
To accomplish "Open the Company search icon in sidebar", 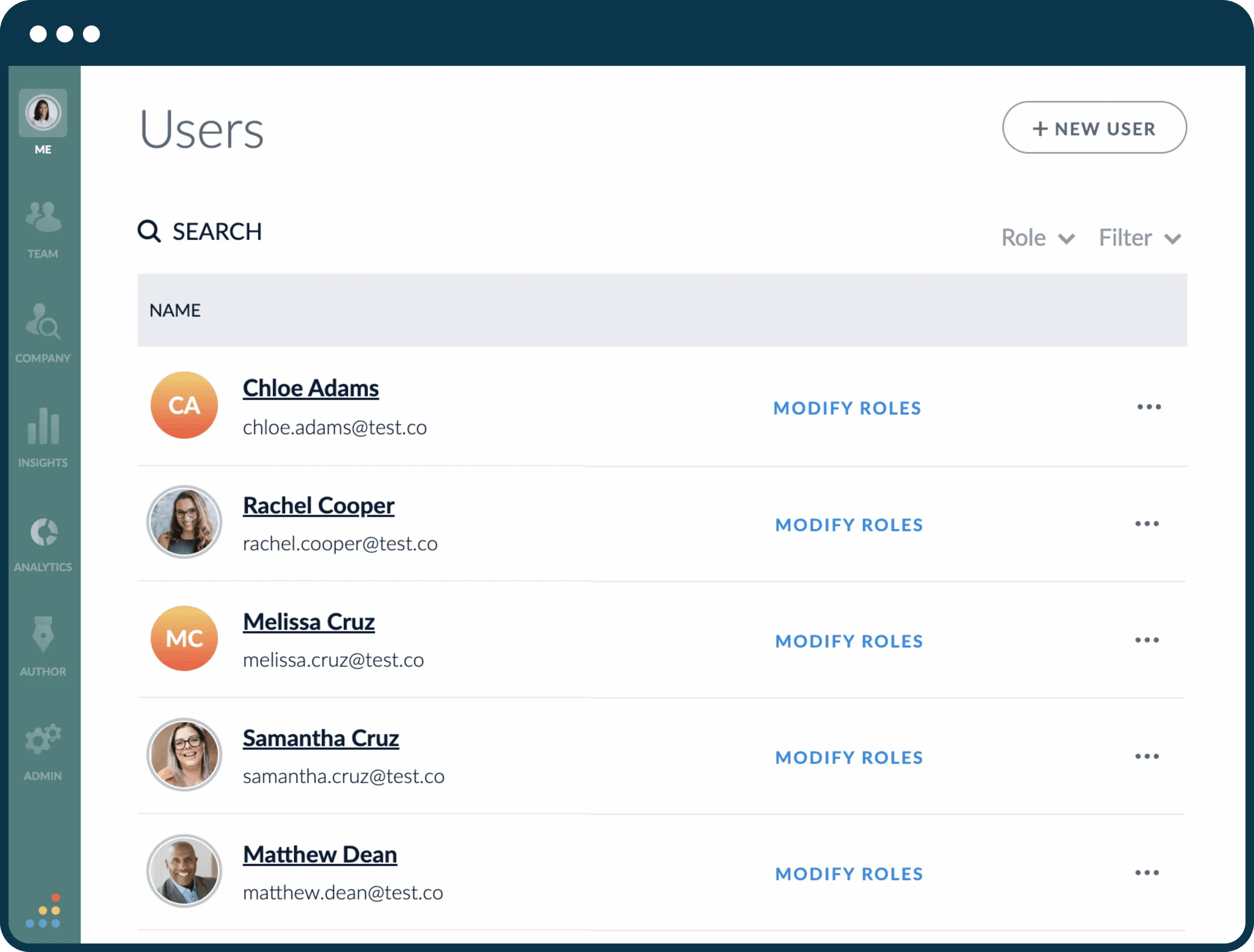I will [x=43, y=321].
